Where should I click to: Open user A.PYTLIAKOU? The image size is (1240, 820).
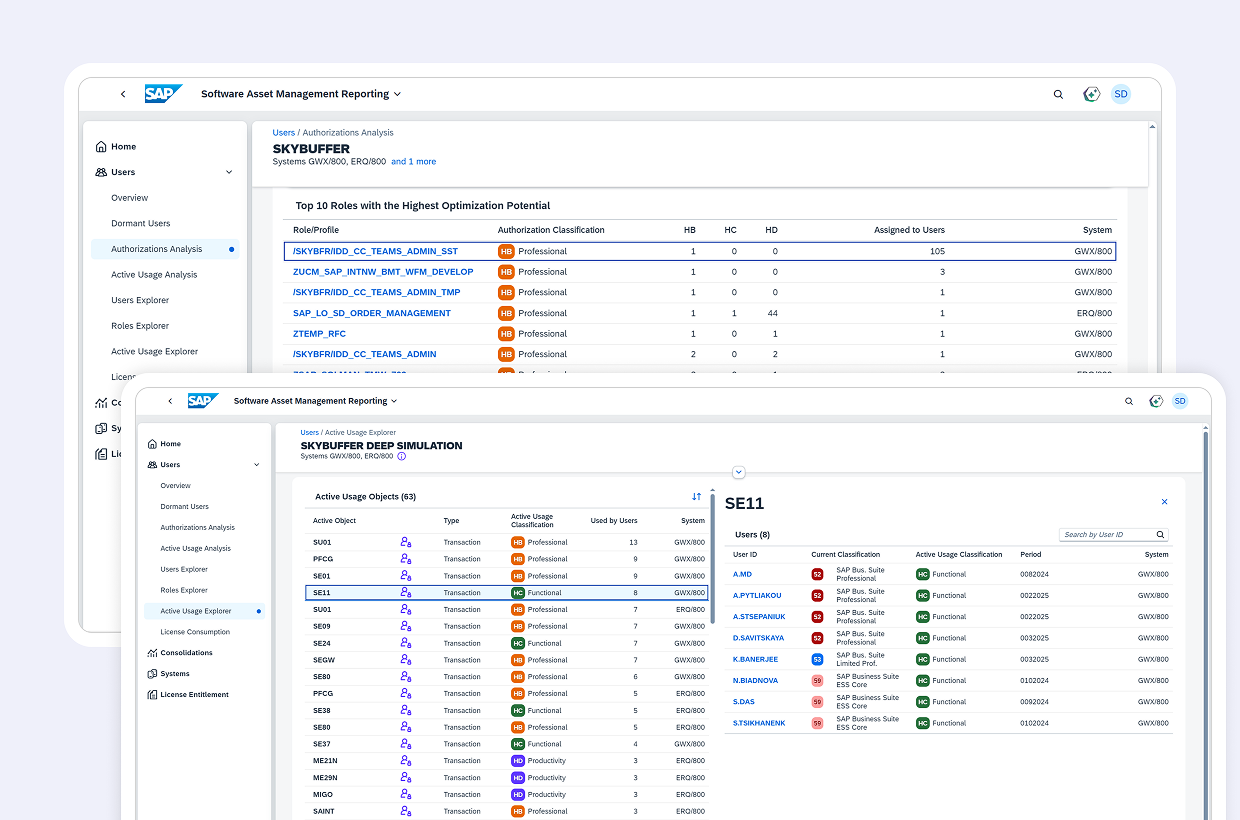[755, 596]
